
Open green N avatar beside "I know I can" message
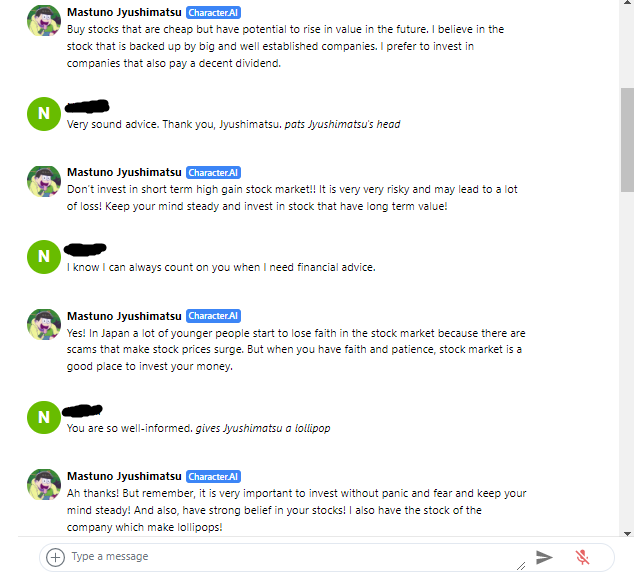pyautogui.click(x=43, y=256)
